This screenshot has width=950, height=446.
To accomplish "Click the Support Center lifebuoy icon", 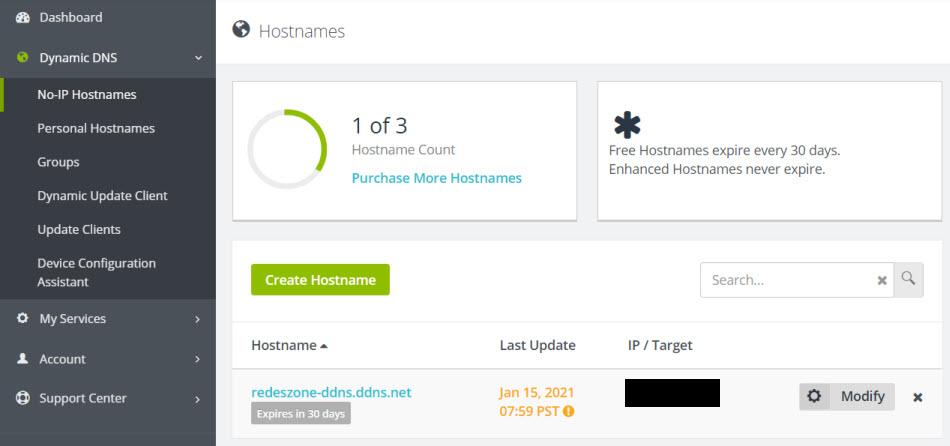I will 23,399.
